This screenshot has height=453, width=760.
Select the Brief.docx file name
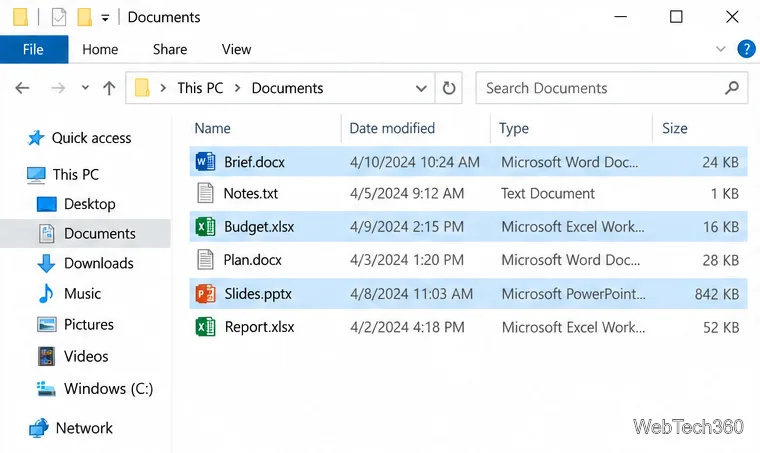tap(254, 162)
